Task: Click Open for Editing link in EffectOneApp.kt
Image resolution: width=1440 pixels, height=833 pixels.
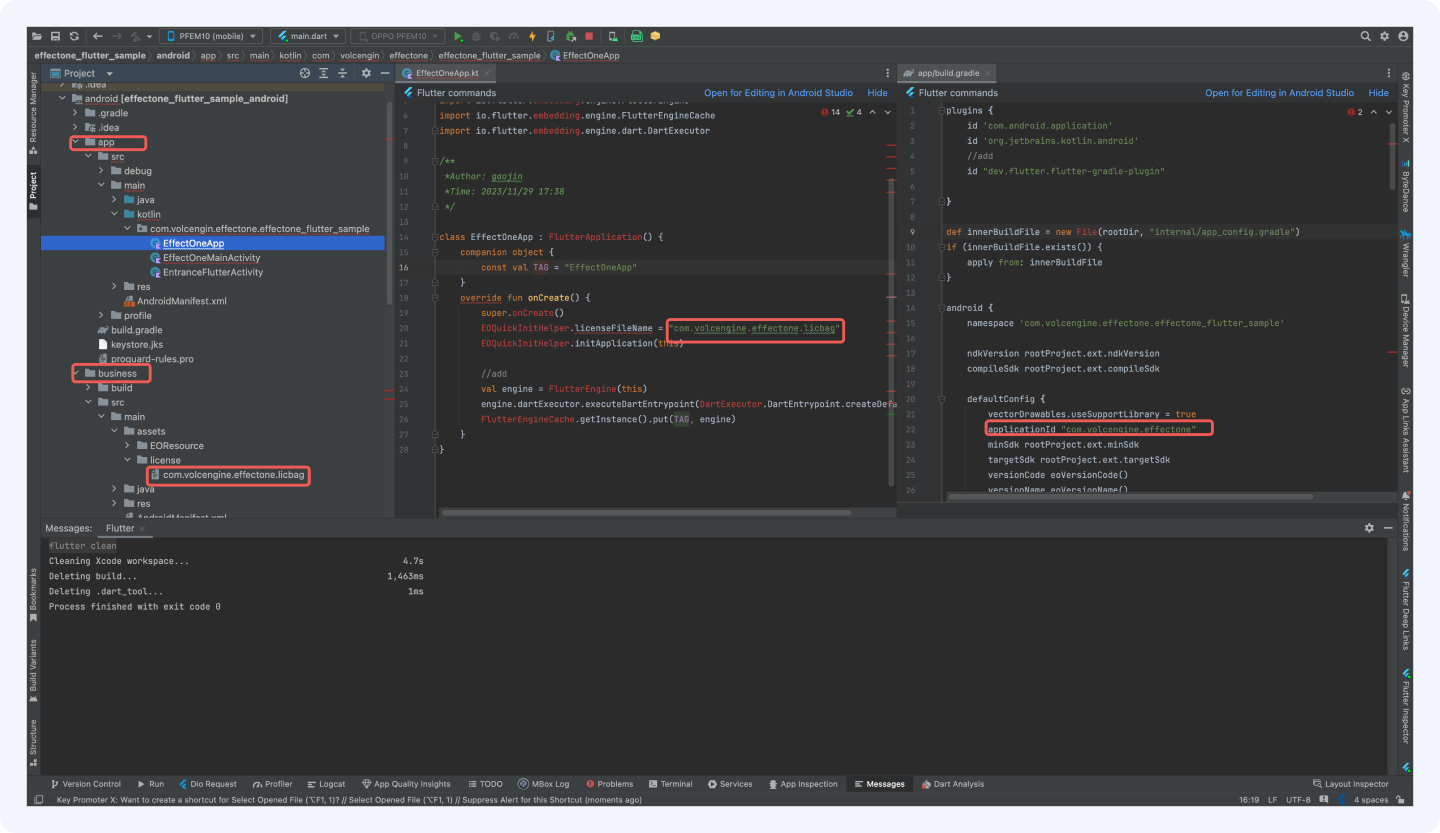Action: pos(778,93)
